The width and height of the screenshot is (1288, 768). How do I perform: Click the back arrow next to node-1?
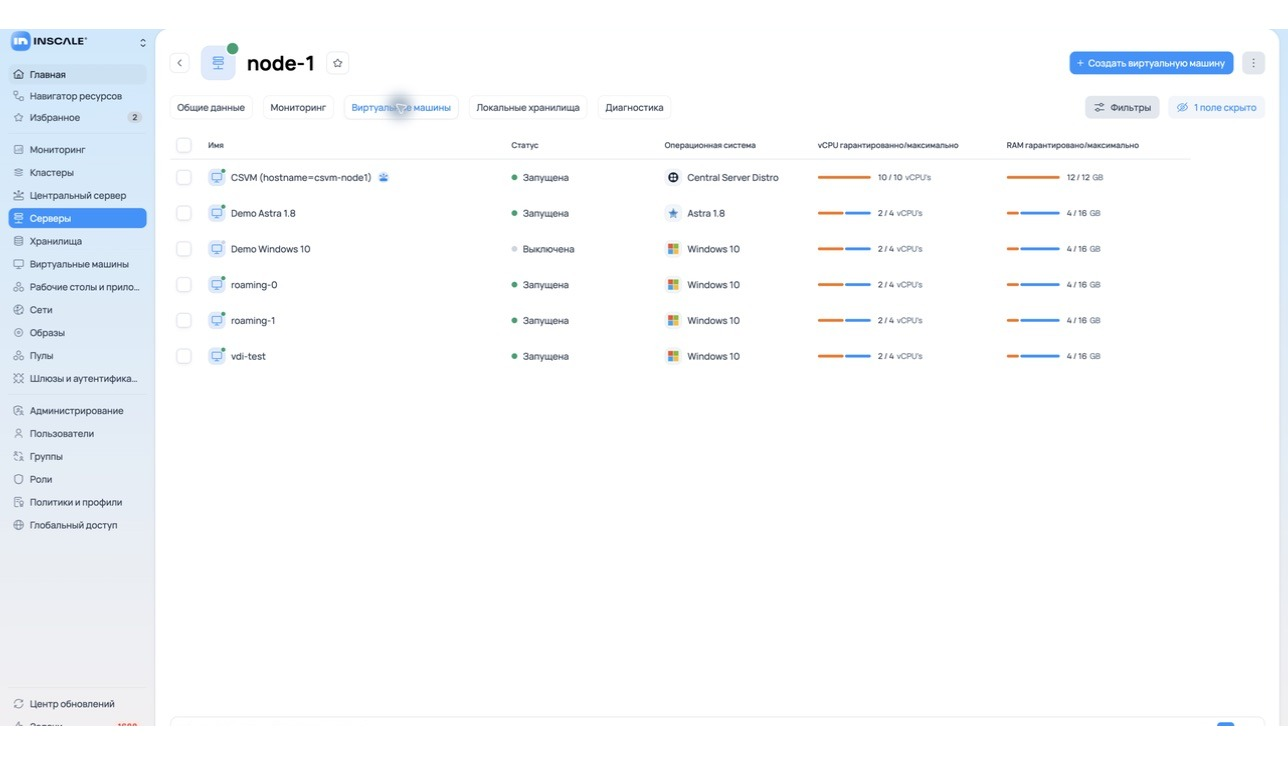tap(179, 63)
